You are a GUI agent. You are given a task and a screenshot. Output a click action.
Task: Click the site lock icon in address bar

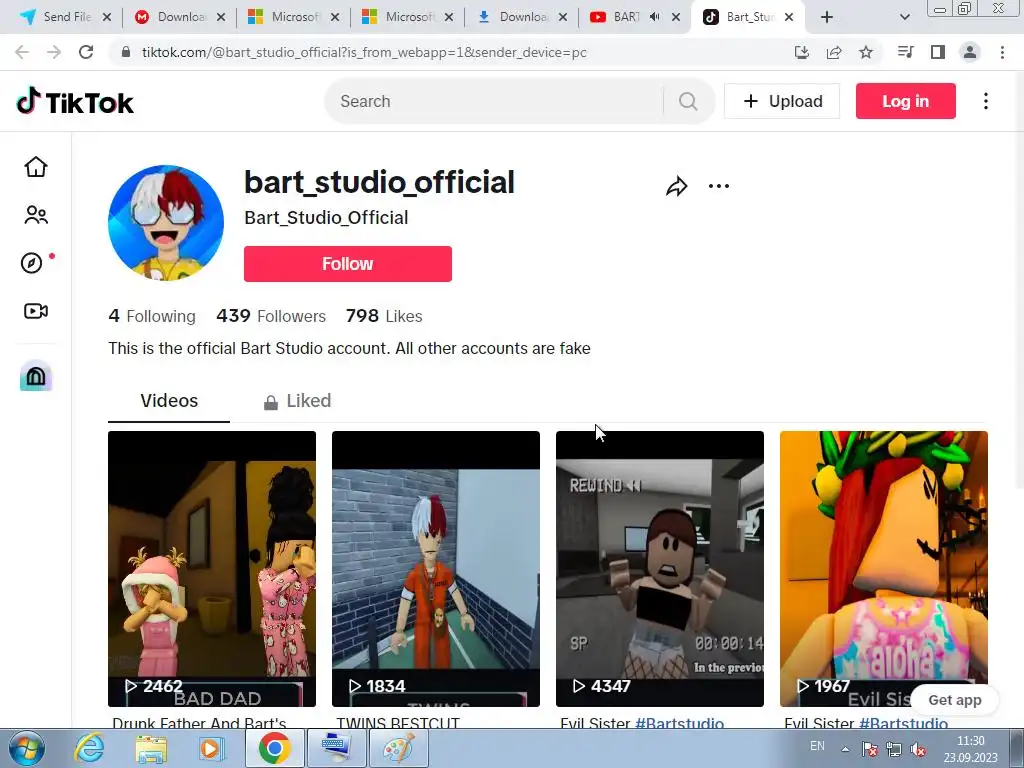(126, 52)
